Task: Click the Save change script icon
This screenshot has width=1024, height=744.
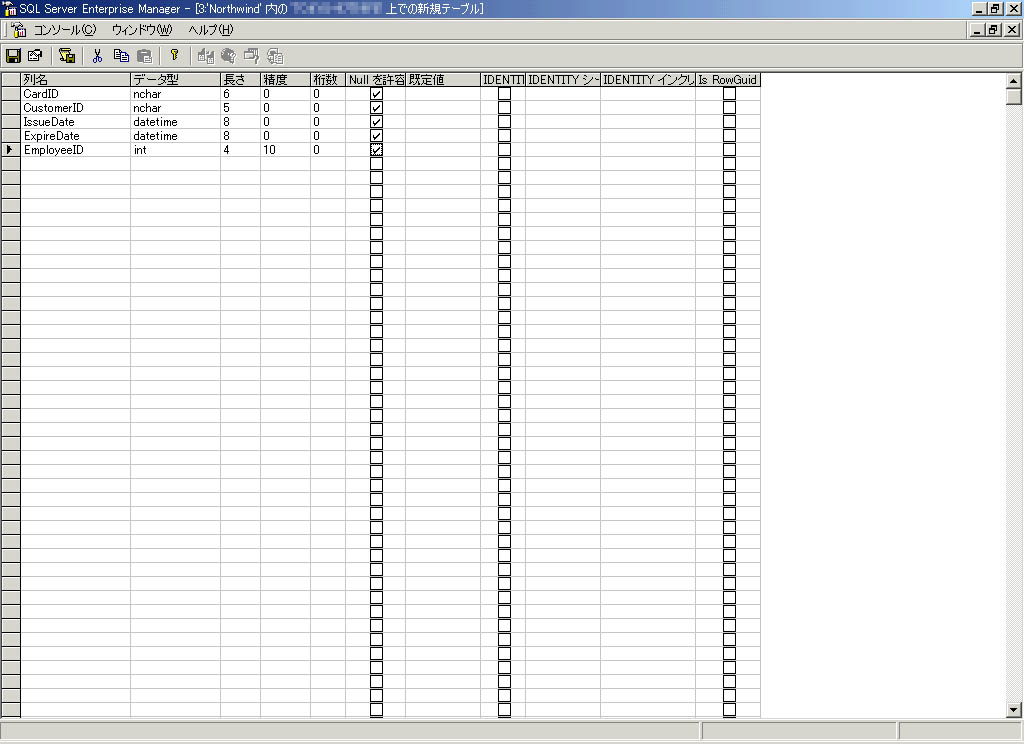Action: pos(67,56)
